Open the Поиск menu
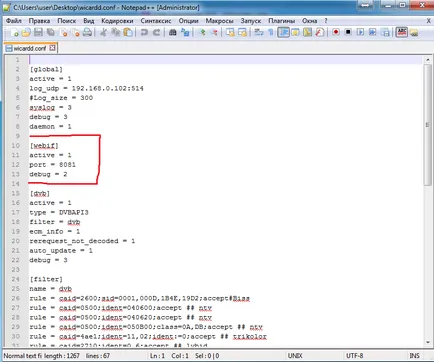The width and height of the screenshot is (434, 362). pyautogui.click(x=66, y=21)
